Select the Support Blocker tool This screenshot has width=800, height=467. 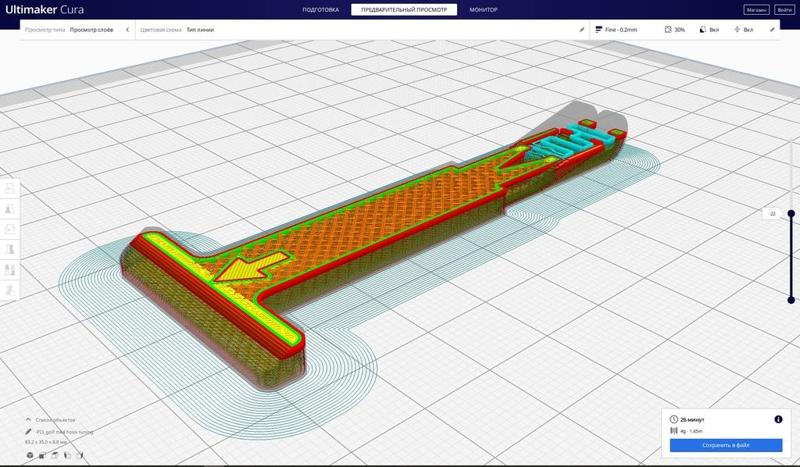click(x=10, y=290)
